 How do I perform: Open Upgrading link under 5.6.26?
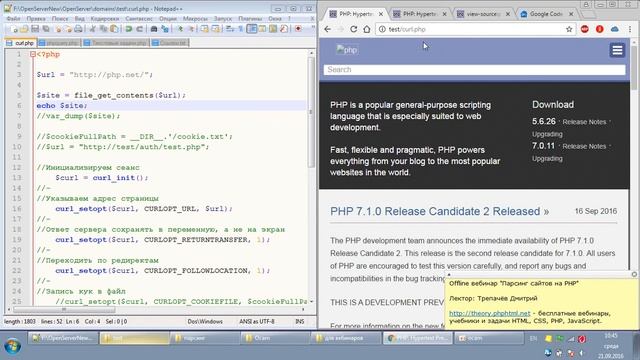547,134
